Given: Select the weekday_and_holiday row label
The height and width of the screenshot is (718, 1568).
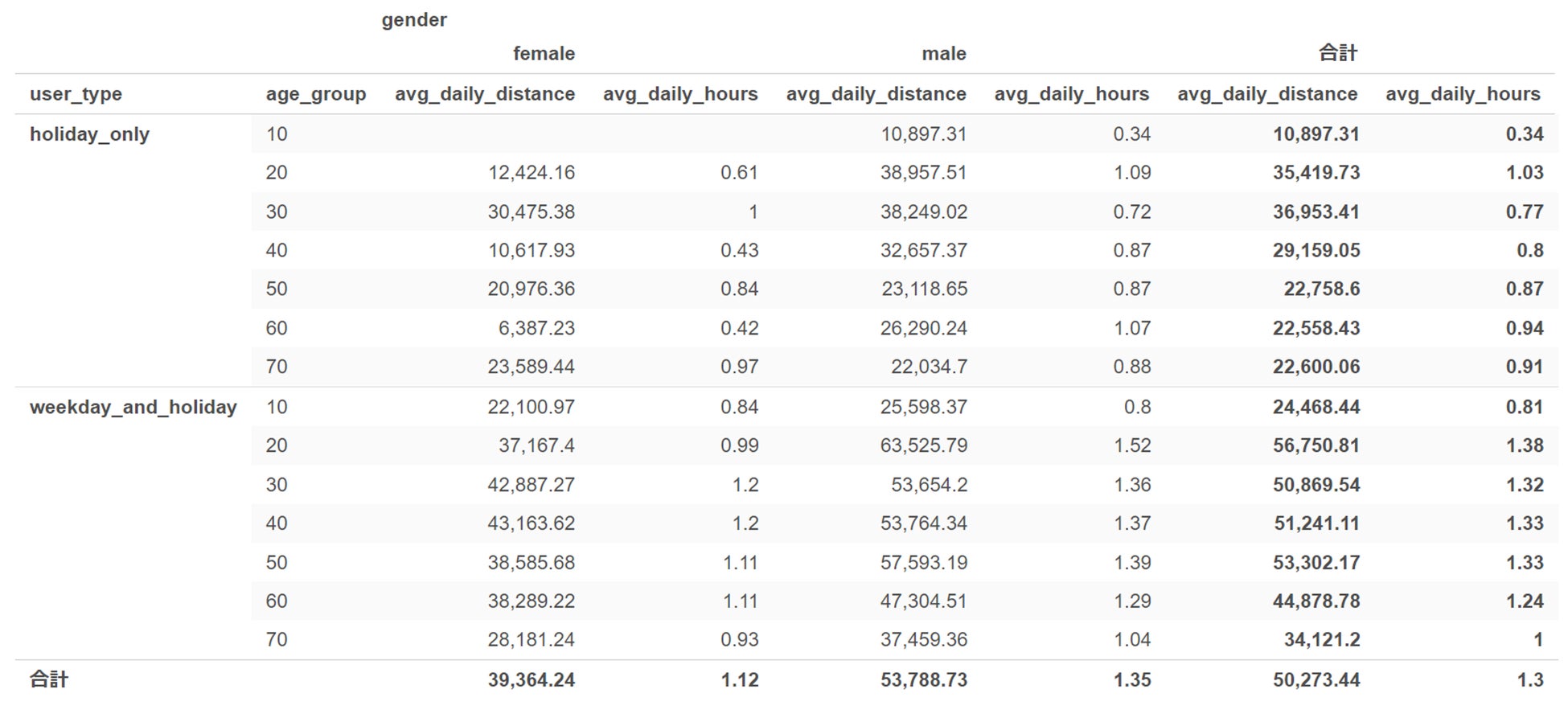Looking at the screenshot, I should point(133,407).
